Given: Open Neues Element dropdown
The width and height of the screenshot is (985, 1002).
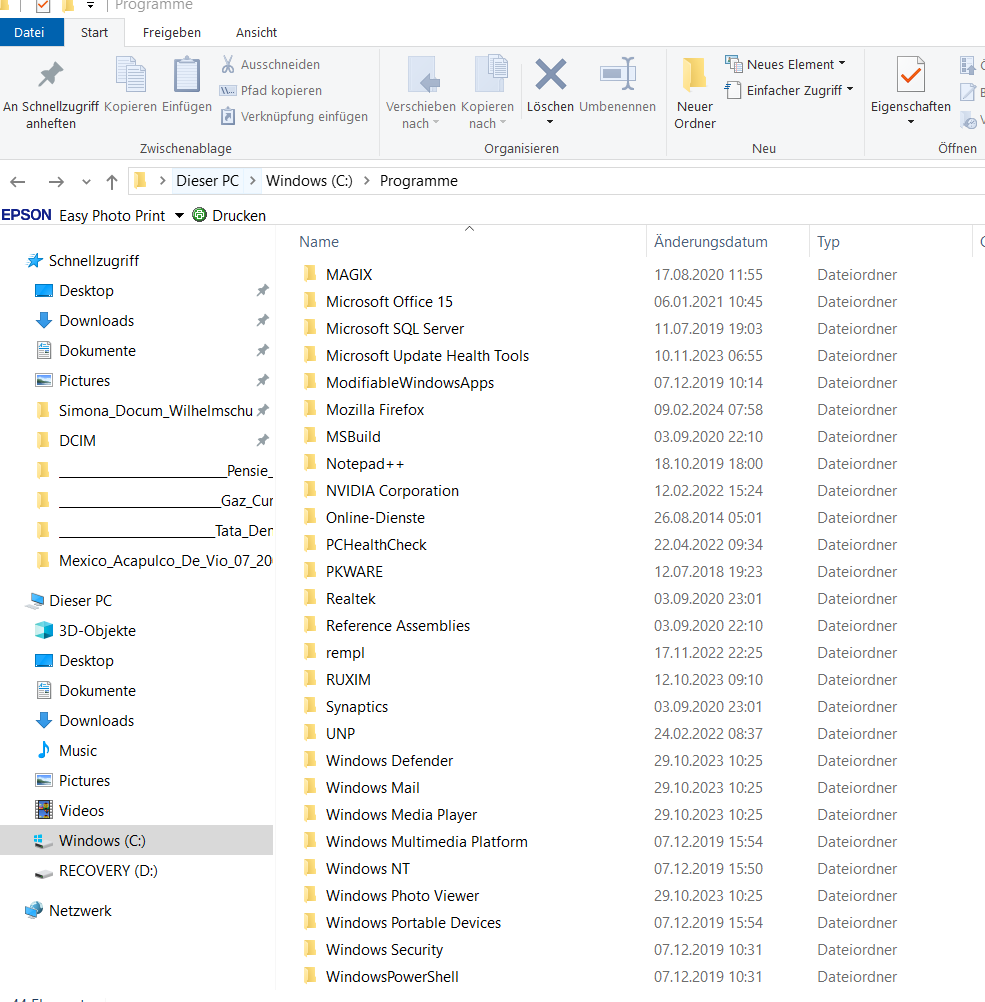Looking at the screenshot, I should (785, 65).
